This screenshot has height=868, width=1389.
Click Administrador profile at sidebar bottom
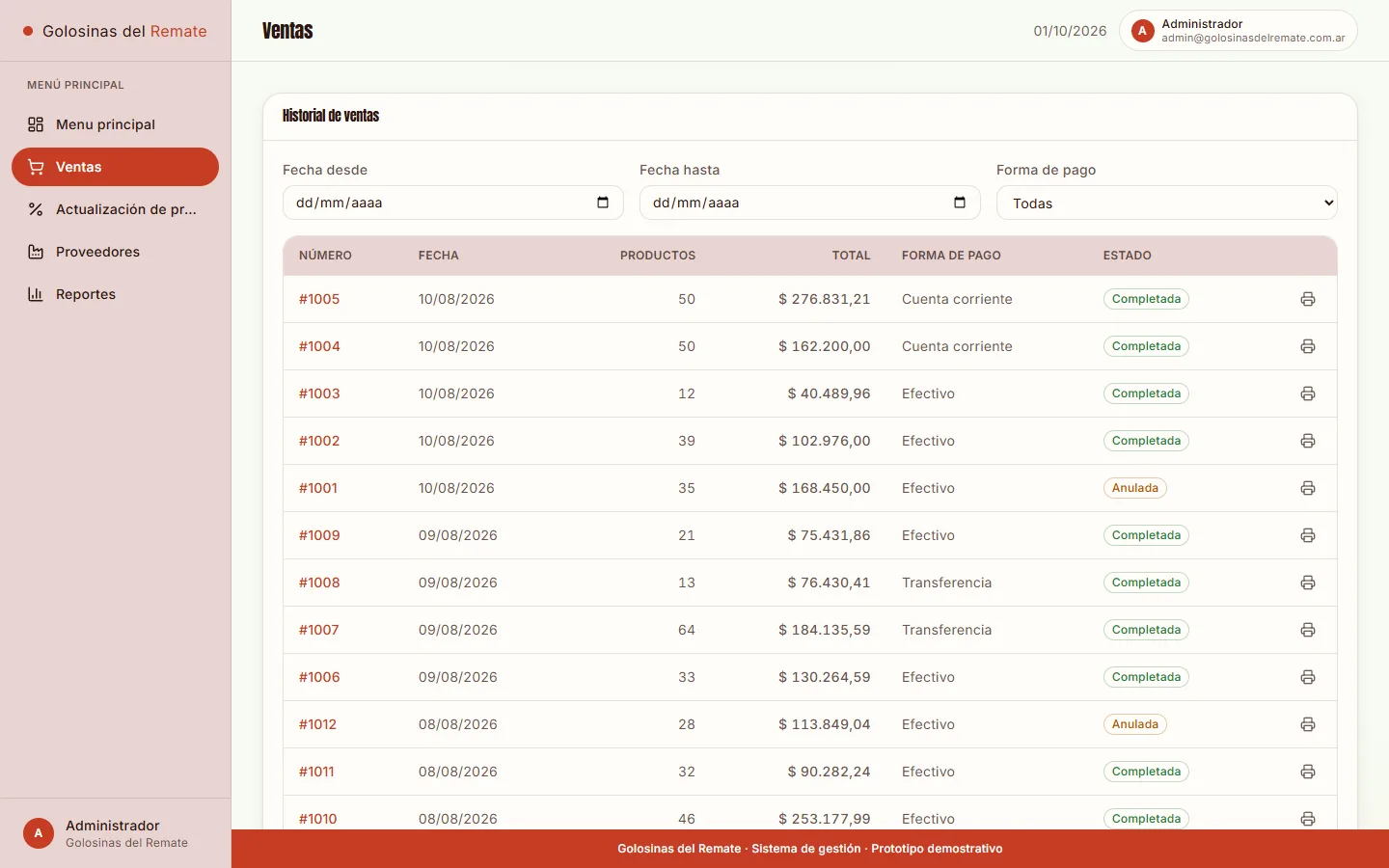(x=116, y=833)
